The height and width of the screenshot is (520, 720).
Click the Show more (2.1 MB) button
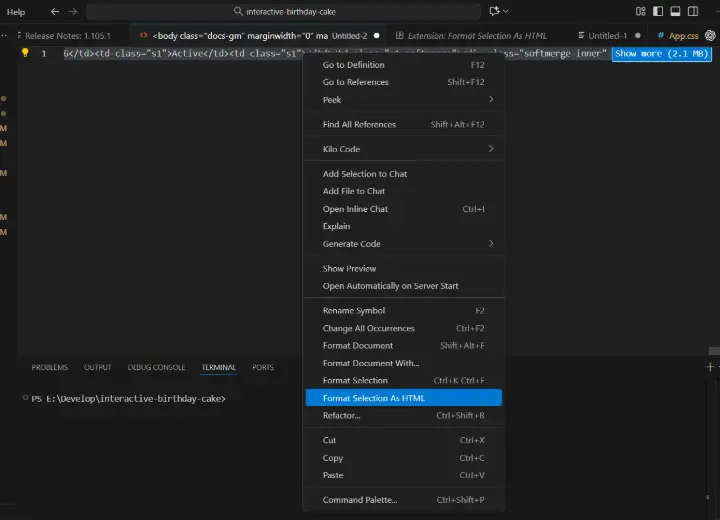[x=661, y=53]
